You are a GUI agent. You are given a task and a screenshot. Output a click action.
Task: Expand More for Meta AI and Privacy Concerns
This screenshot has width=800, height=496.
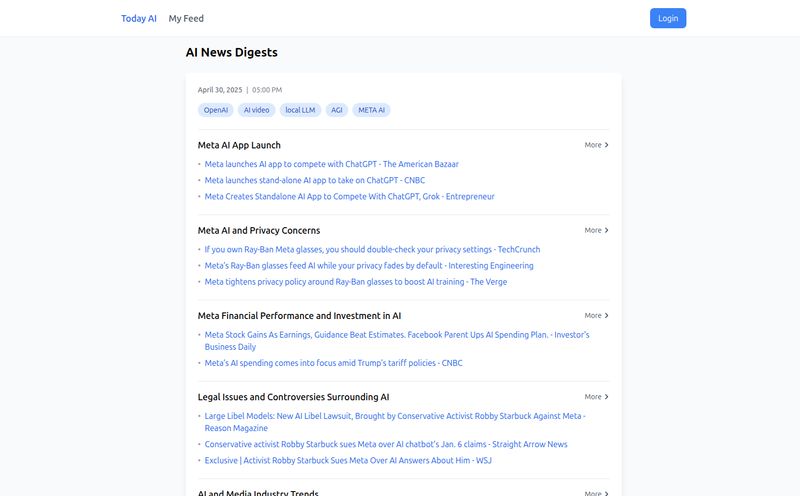(x=596, y=230)
